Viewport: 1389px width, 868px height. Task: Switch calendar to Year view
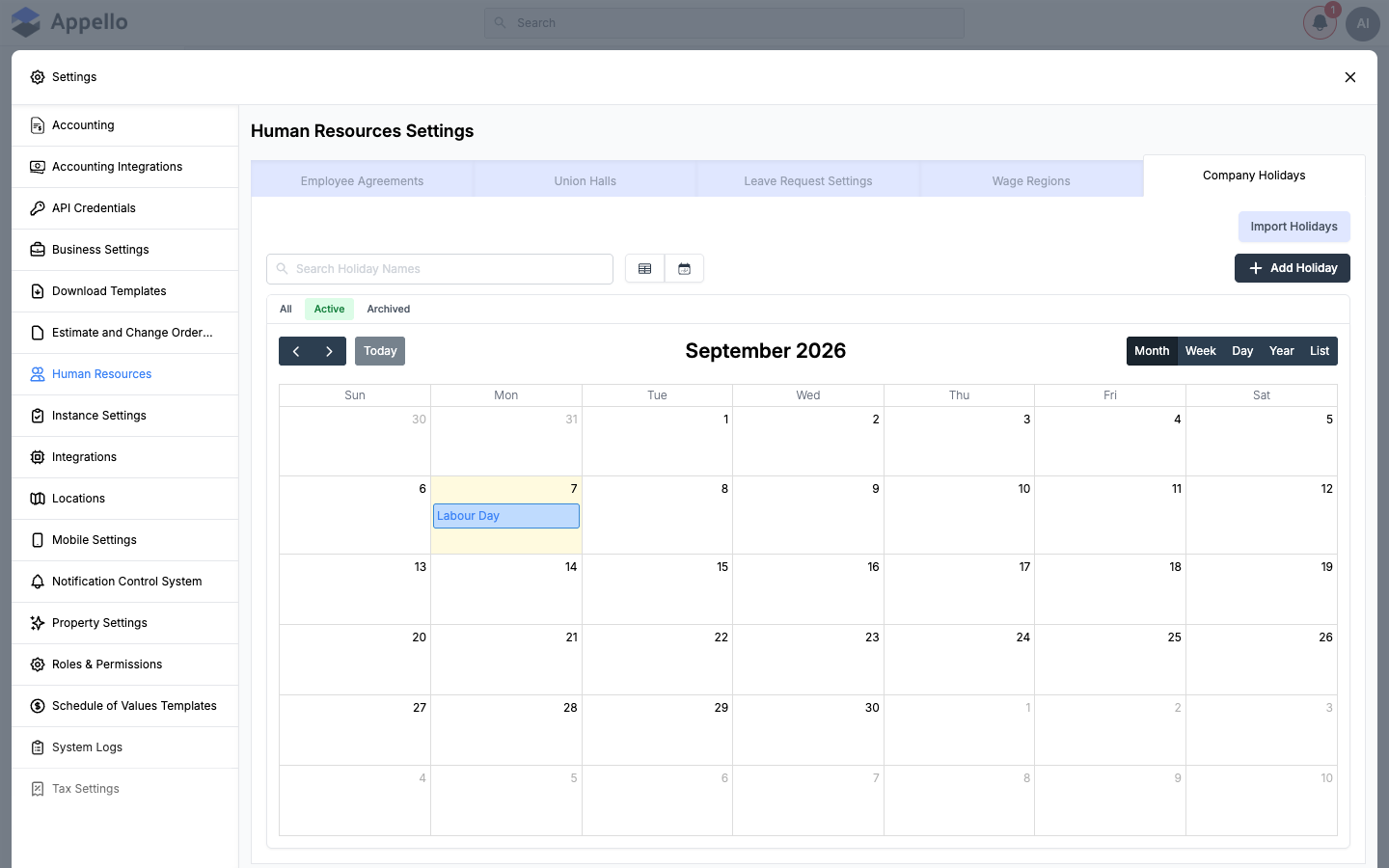tap(1281, 351)
